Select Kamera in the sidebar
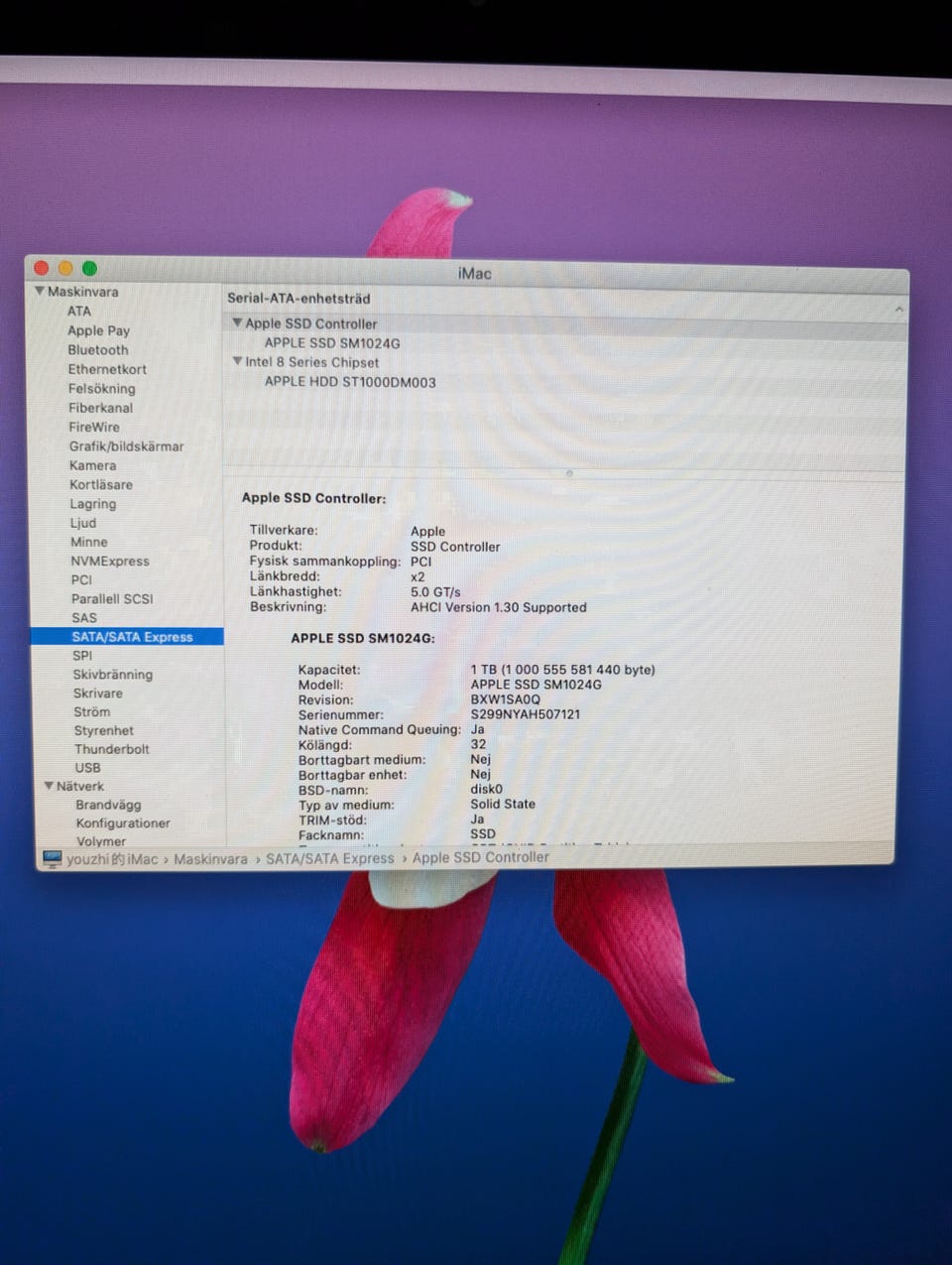 click(92, 465)
